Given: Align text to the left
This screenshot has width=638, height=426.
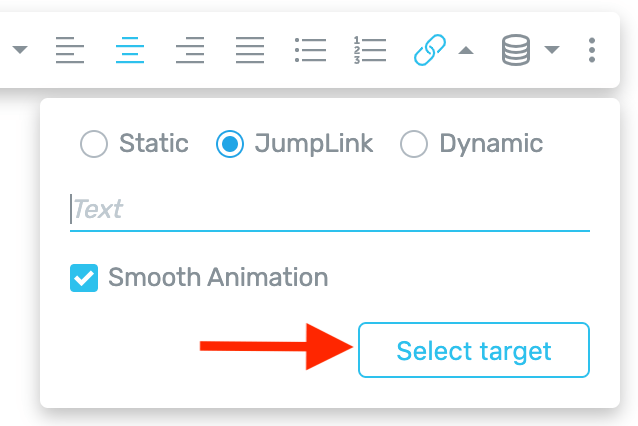Looking at the screenshot, I should pos(70,50).
